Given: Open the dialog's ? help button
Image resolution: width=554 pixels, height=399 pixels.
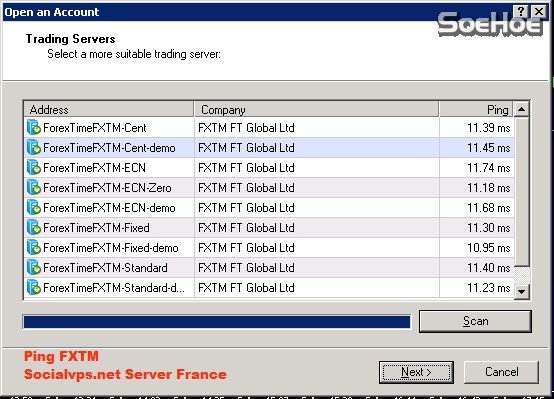Looking at the screenshot, I should 521,12.
